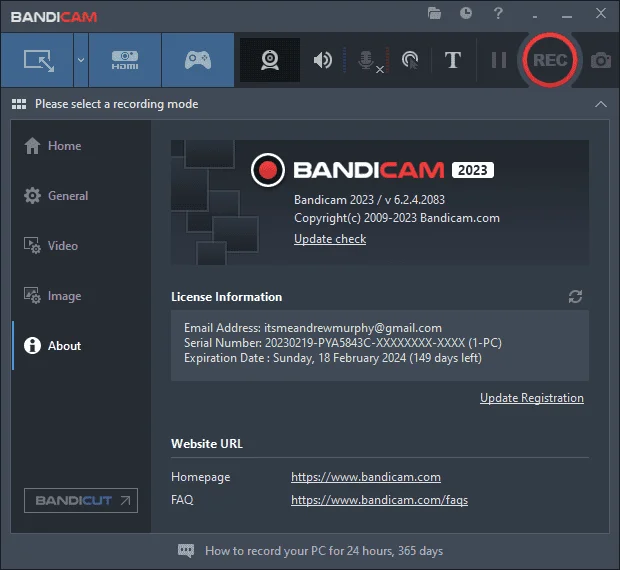Viewport: 620px width, 570px height.
Task: Open the bandicam.com homepage link
Action: click(366, 477)
